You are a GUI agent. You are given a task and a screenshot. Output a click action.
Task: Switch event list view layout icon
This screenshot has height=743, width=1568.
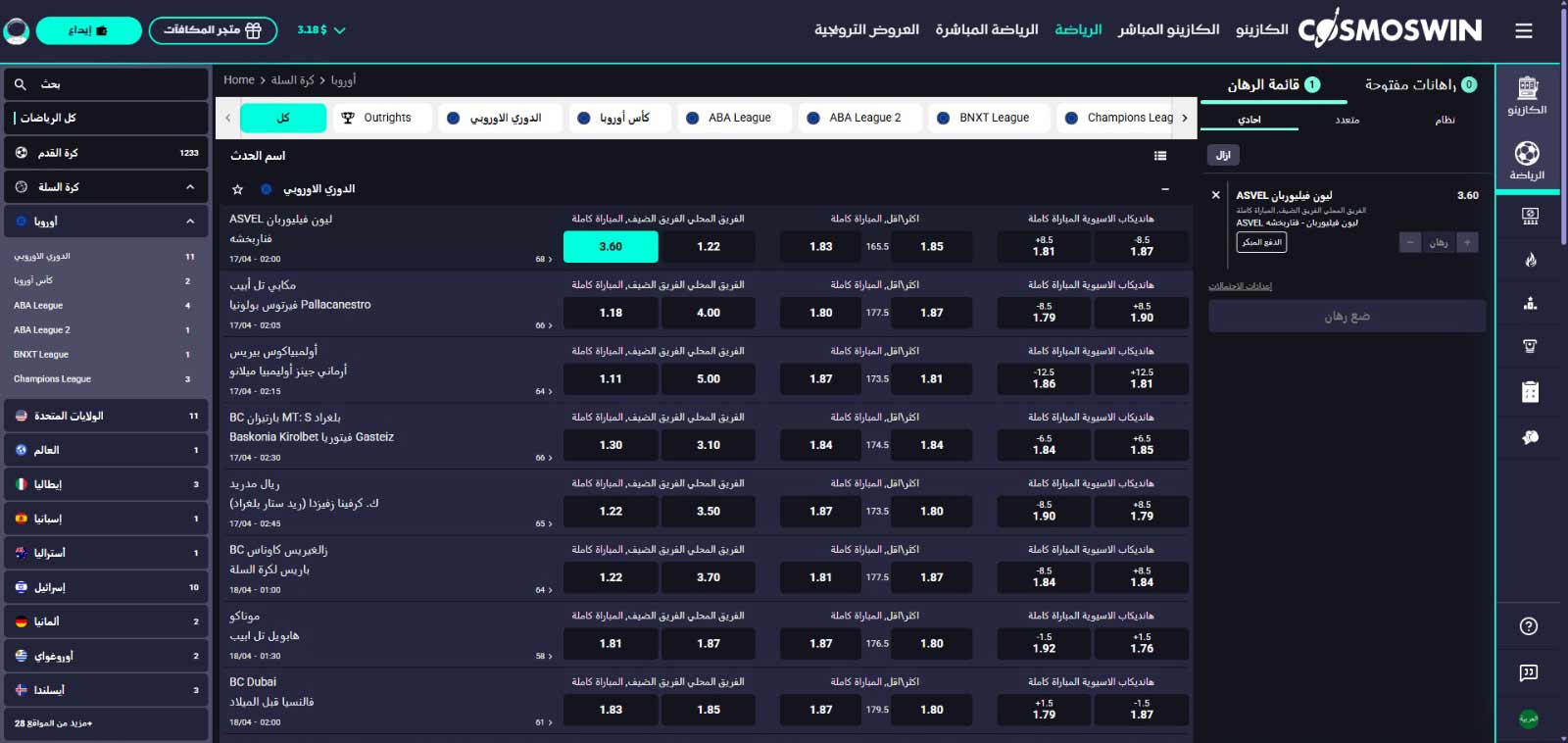coord(1160,156)
